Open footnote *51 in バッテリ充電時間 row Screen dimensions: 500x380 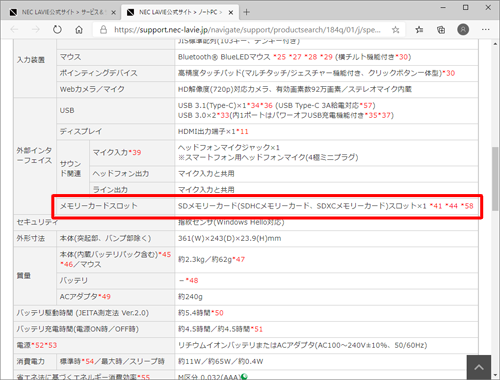click(257, 329)
